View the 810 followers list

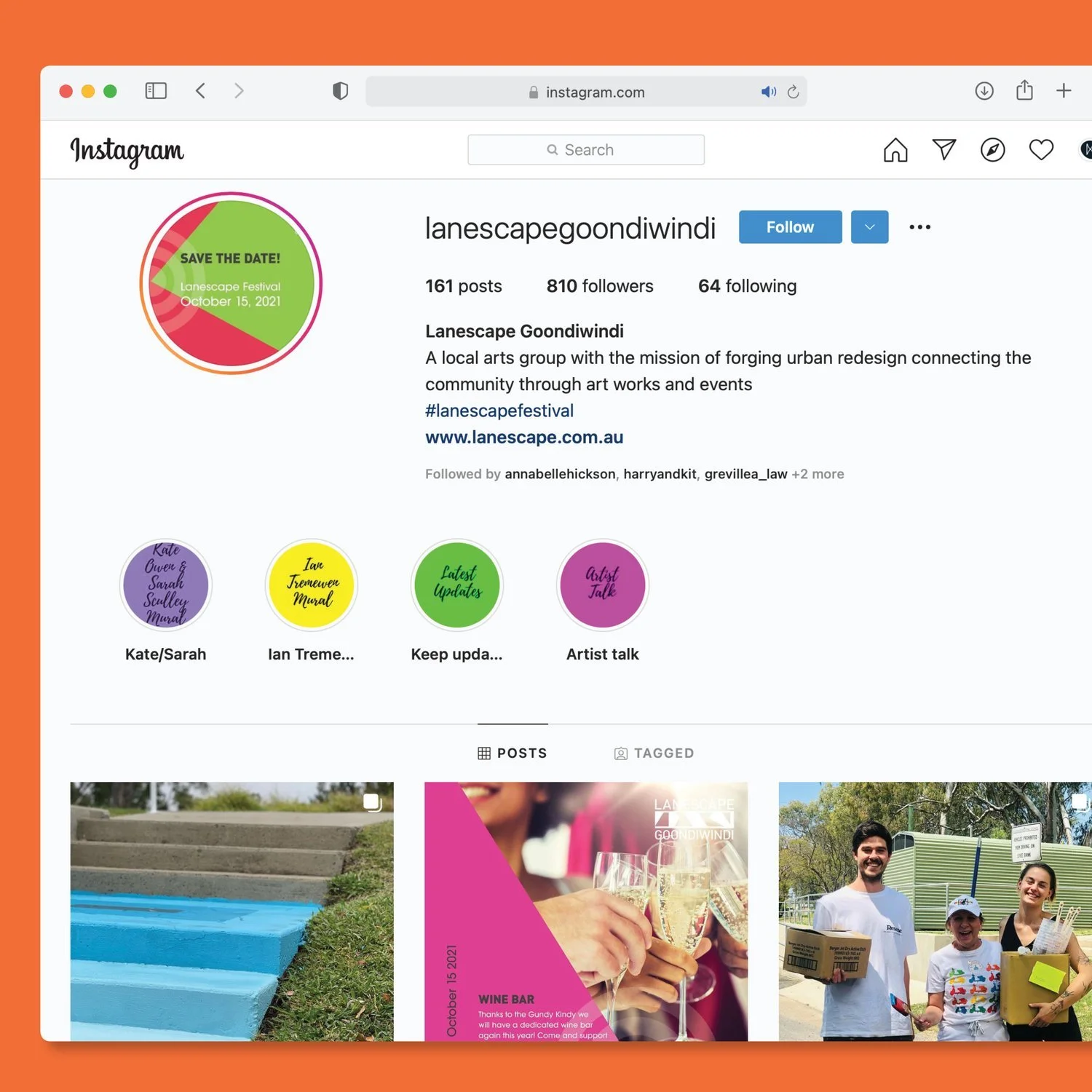tap(600, 286)
